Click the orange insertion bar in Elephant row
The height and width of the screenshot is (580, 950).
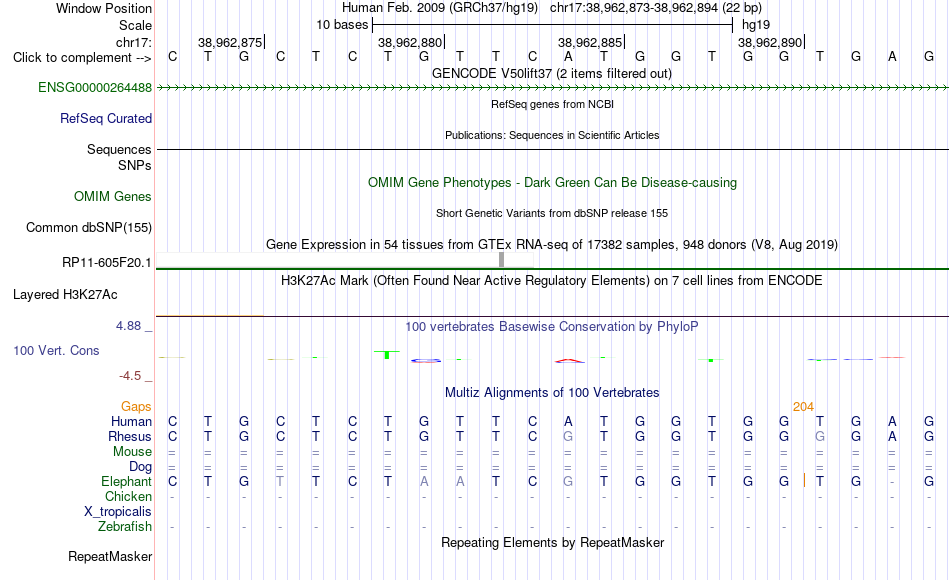[804, 480]
